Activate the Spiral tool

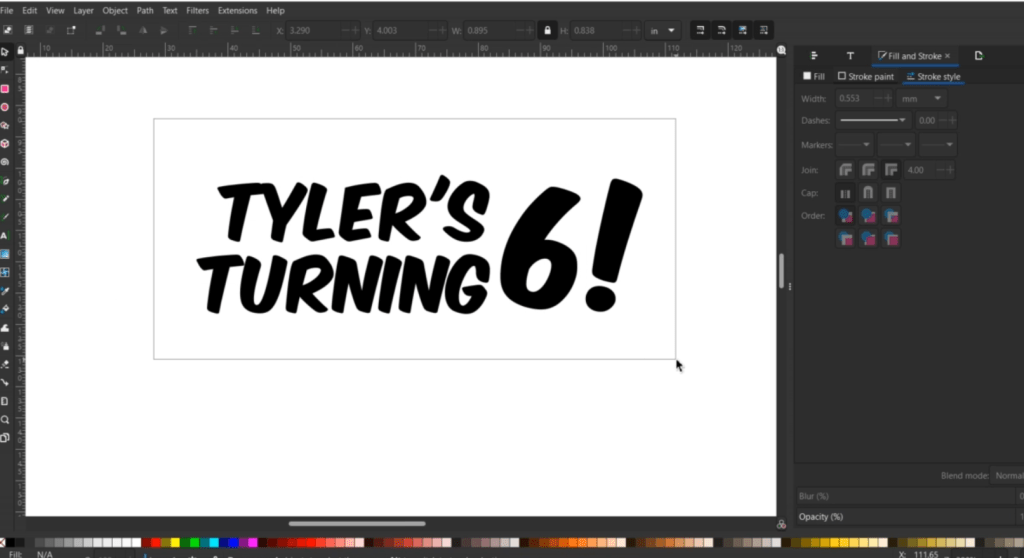pyautogui.click(x=5, y=161)
